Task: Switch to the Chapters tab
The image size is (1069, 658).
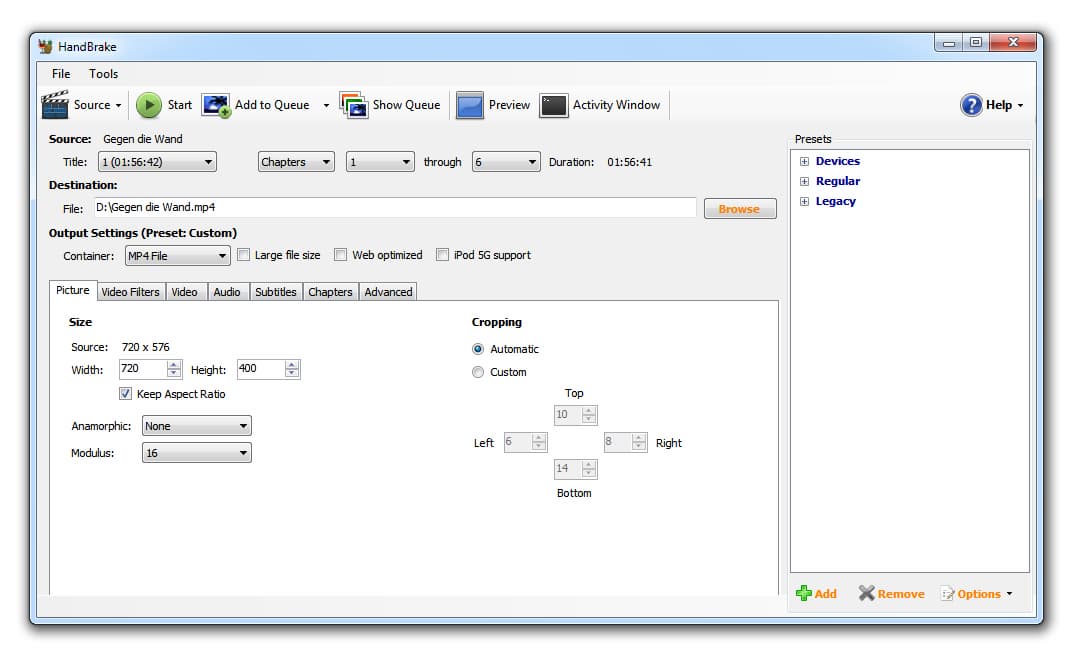Action: tap(331, 293)
